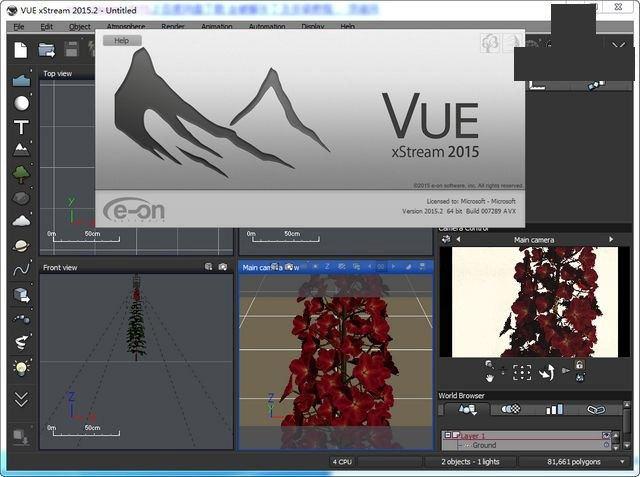Toggle the visibility icon on the Layer 1 row
640x477 pixels.
(606, 436)
